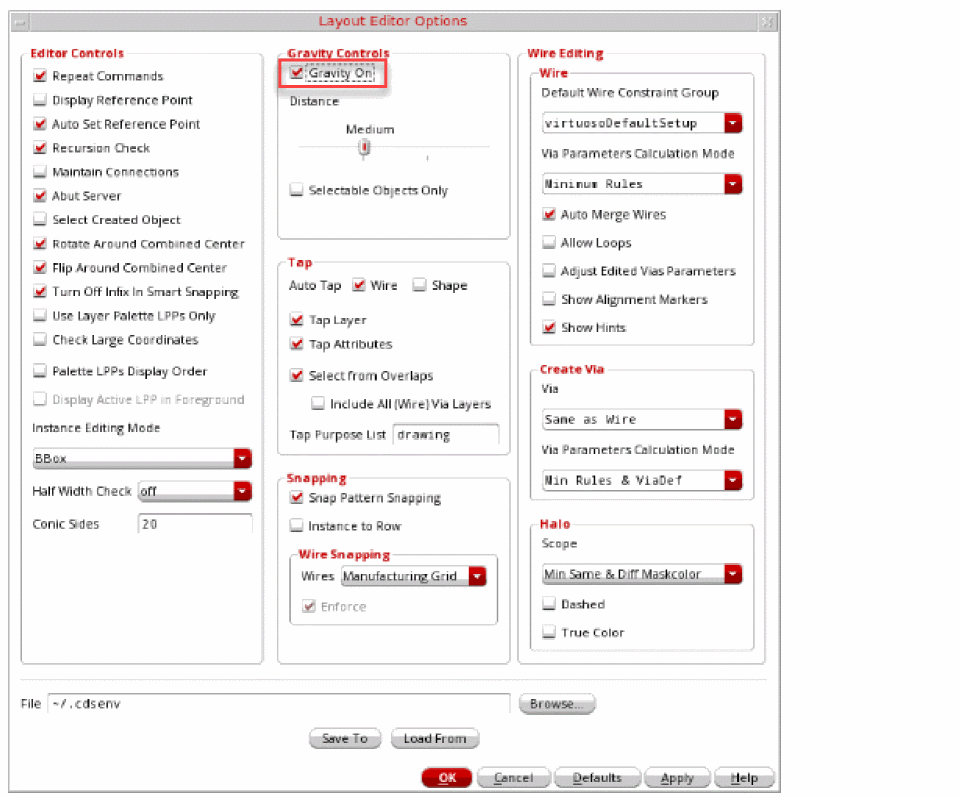
Task: Toggle the Tap Layer checkbox
Action: point(297,320)
